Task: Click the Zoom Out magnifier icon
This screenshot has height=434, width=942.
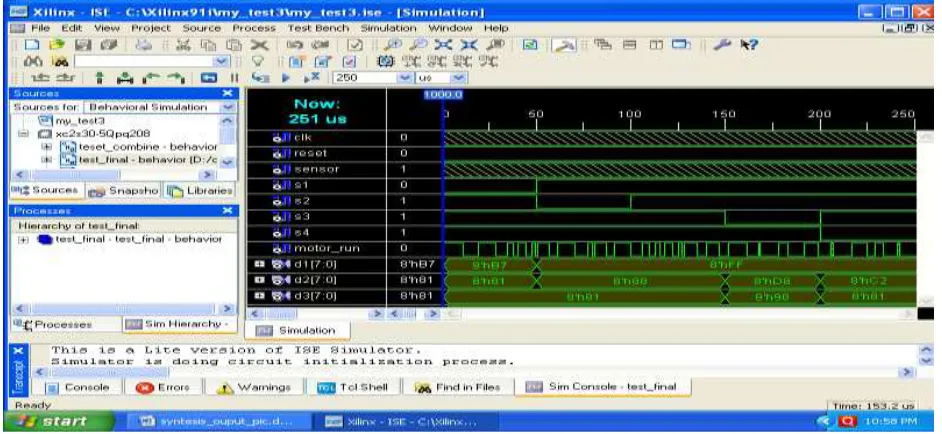Action: point(416,44)
